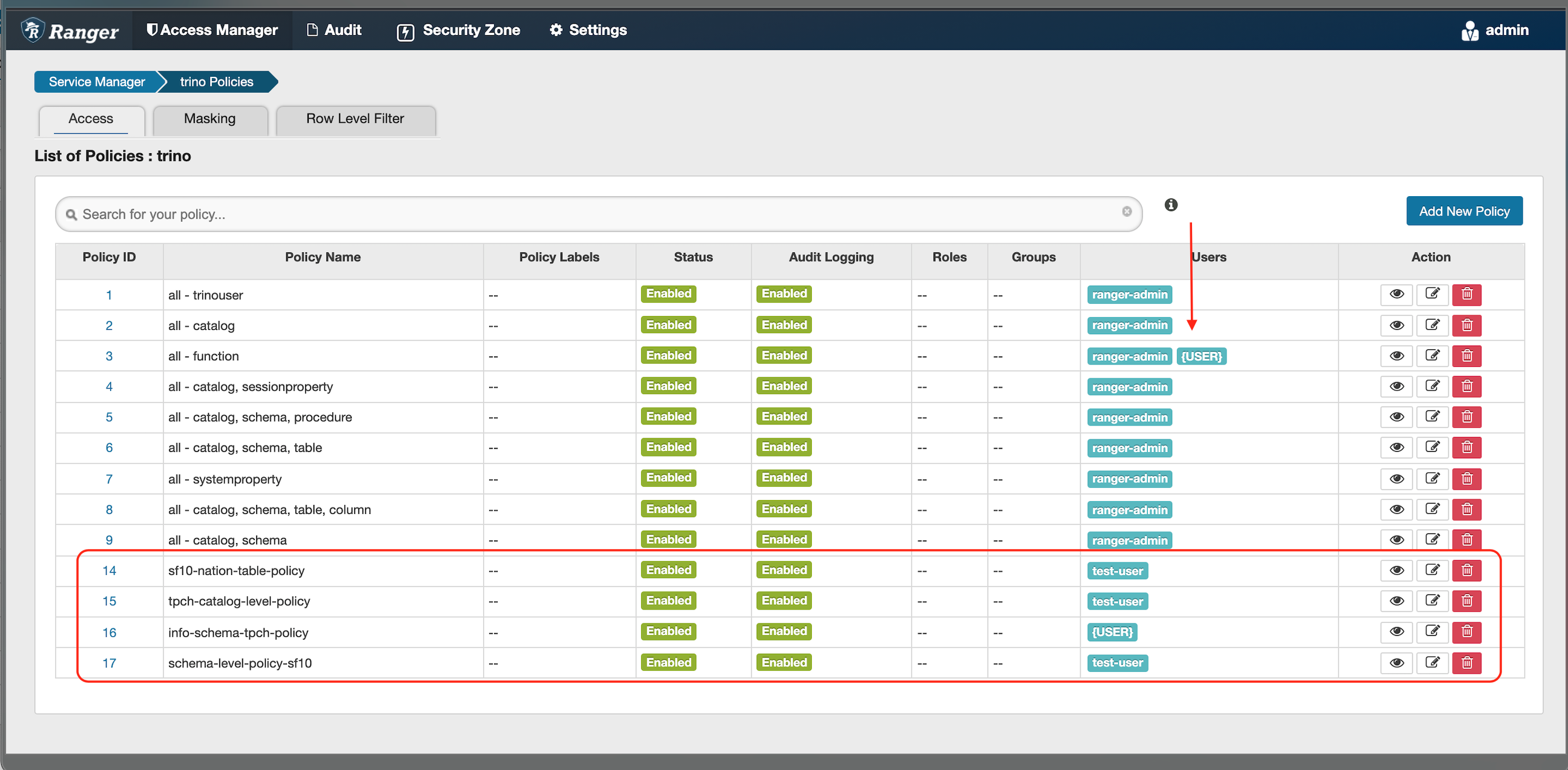1568x770 pixels.
Task: Delete the all - trinouser policy
Action: point(1466,295)
